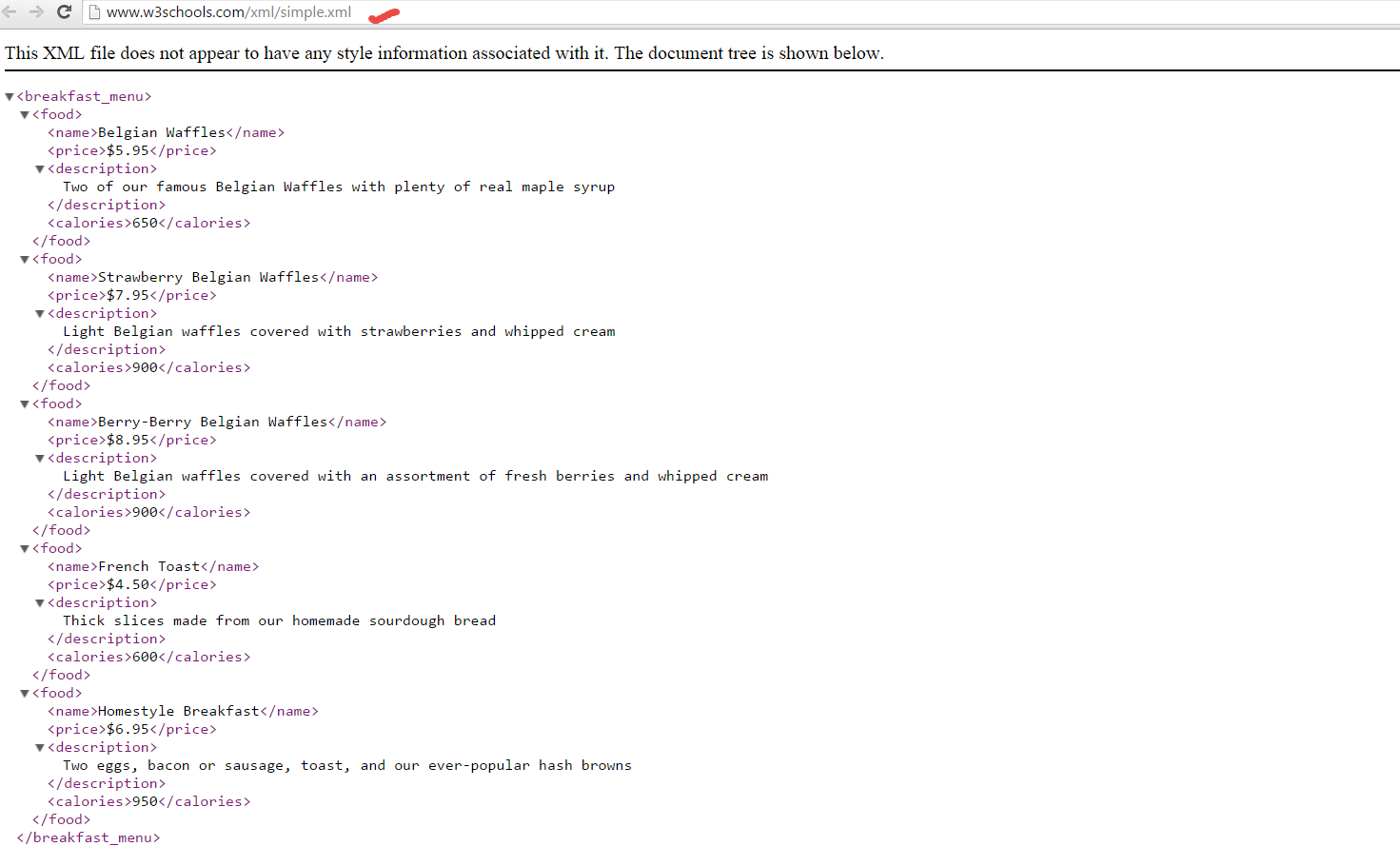Reload the simple.xml page

pyautogui.click(x=64, y=13)
